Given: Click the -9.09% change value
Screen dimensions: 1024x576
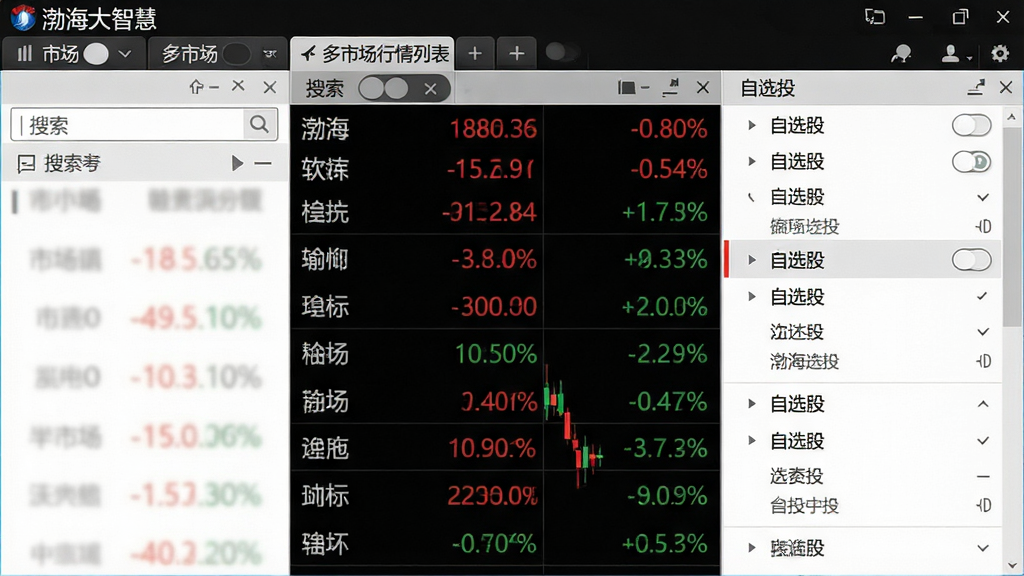Looking at the screenshot, I should (667, 496).
